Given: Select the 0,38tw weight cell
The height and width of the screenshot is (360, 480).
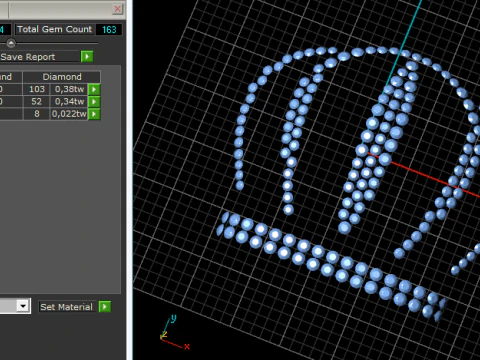Looking at the screenshot, I should tap(69, 89).
